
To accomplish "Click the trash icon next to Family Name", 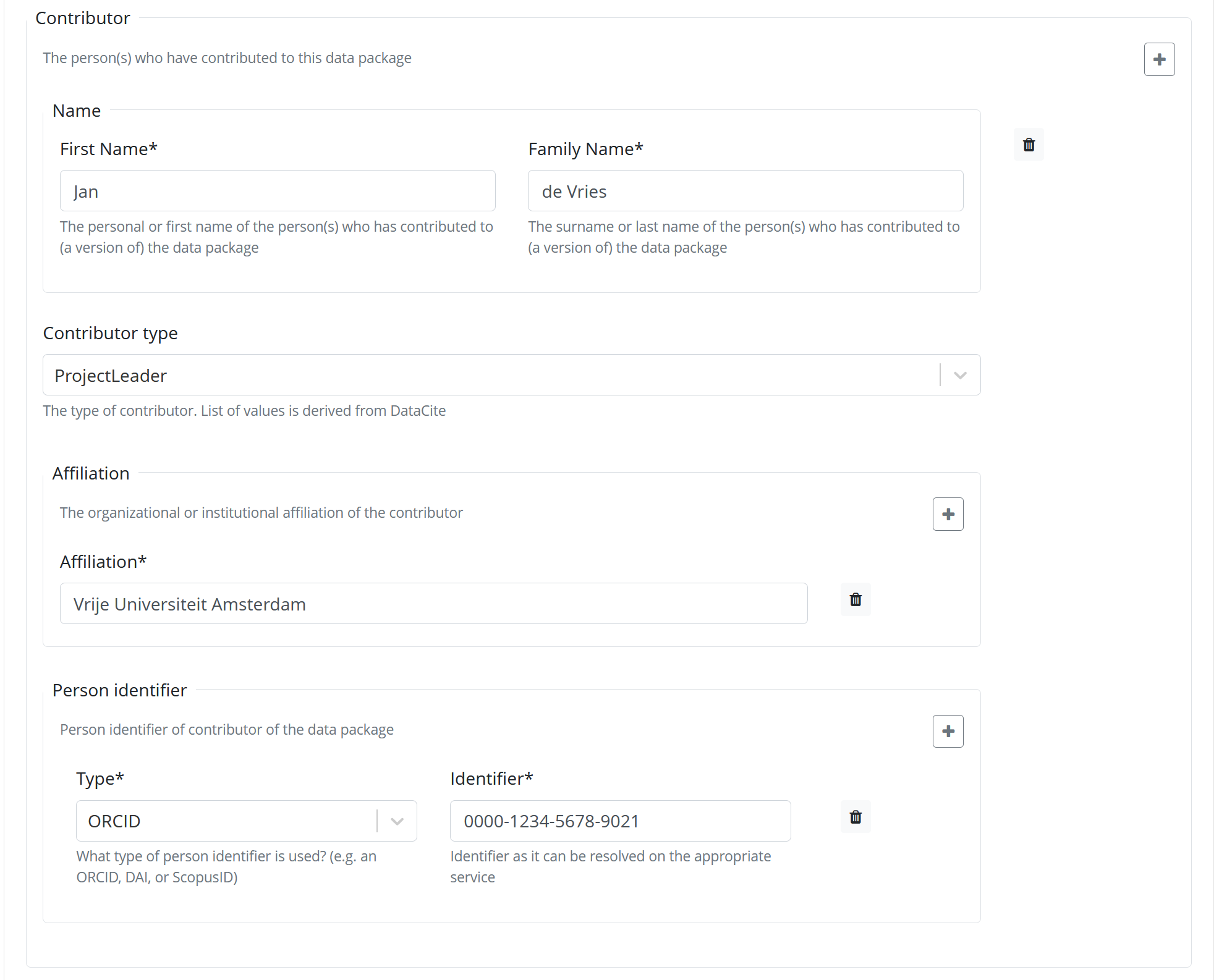I will [1029, 144].
